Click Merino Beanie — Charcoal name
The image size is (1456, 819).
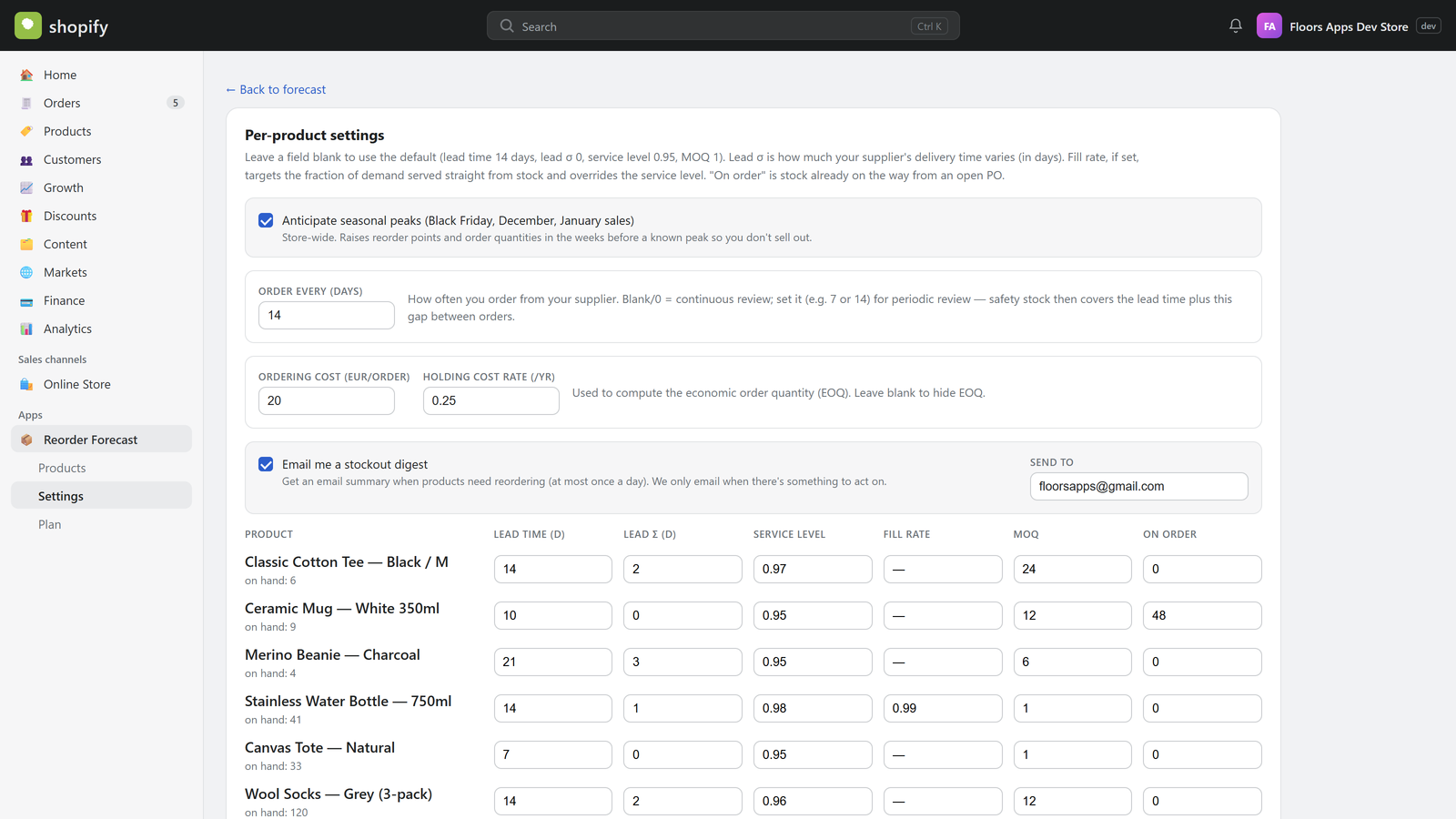[332, 654]
